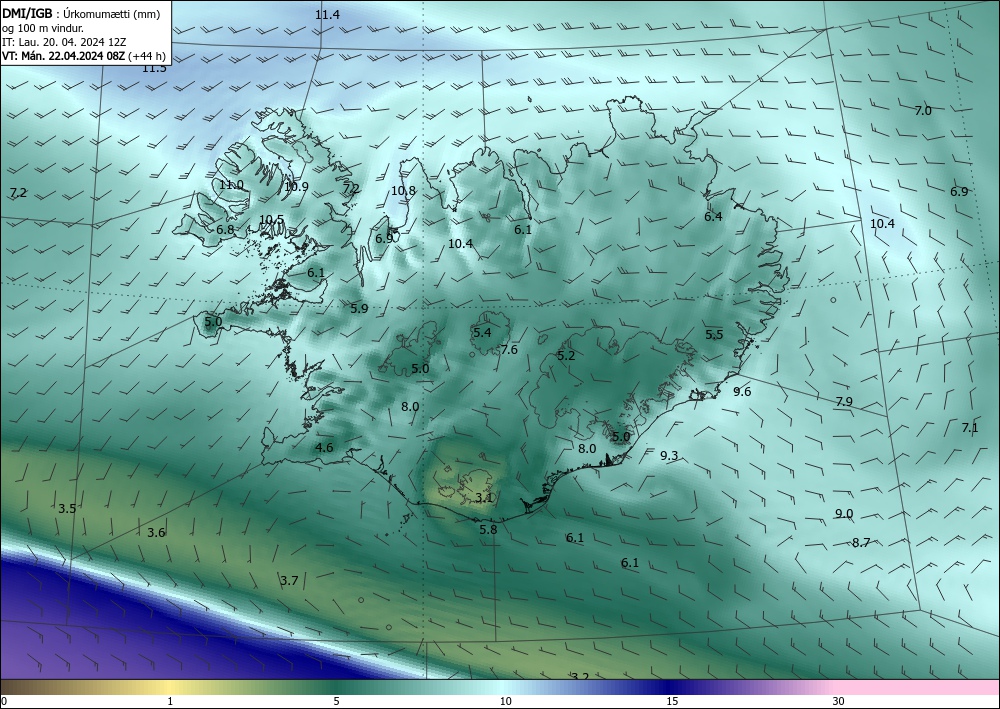The image size is (1000, 709).
Task: Click the colour scale tick labelled 1
Action: tap(170, 701)
